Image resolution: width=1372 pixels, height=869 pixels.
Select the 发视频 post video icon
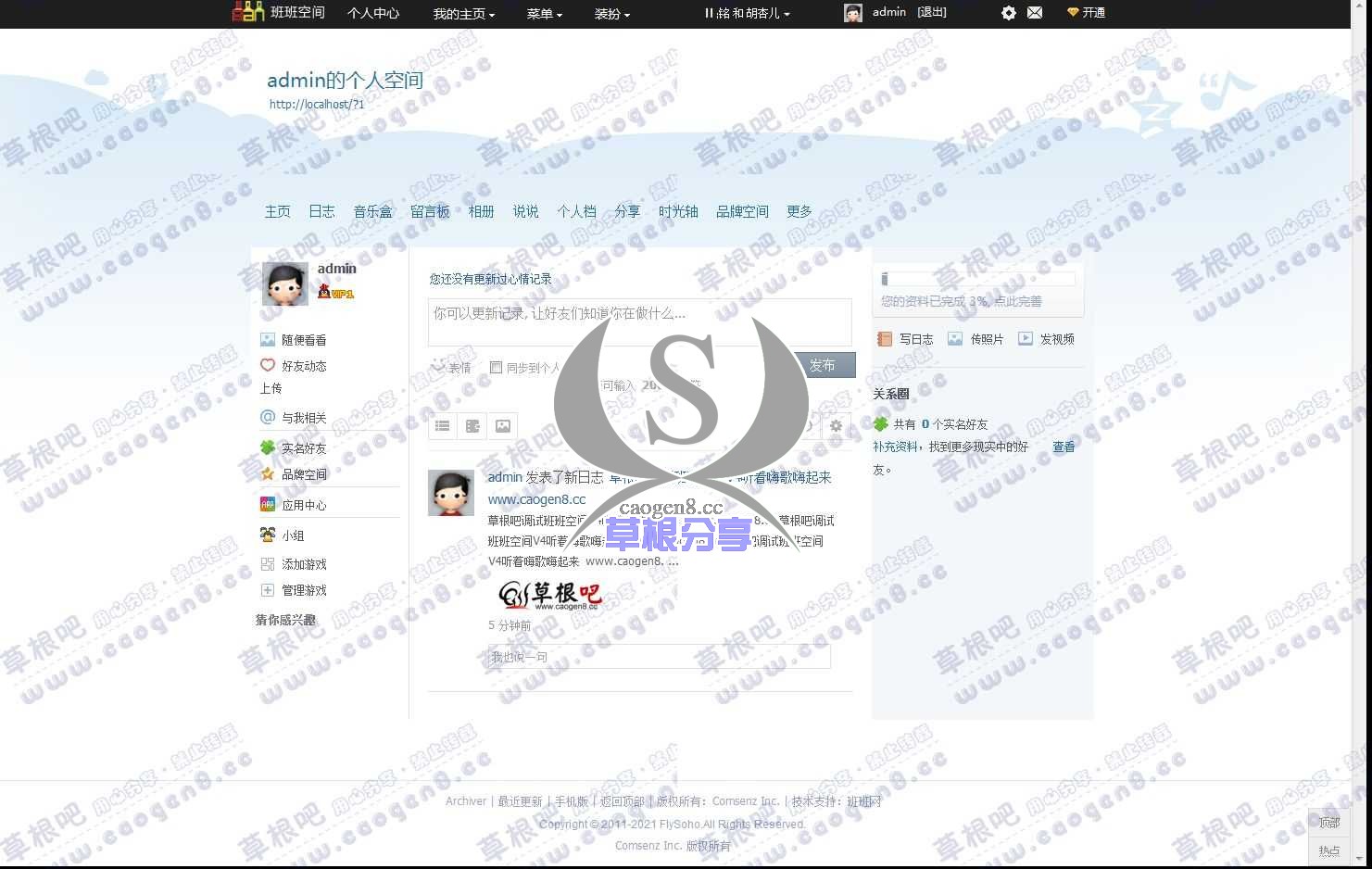point(1025,338)
